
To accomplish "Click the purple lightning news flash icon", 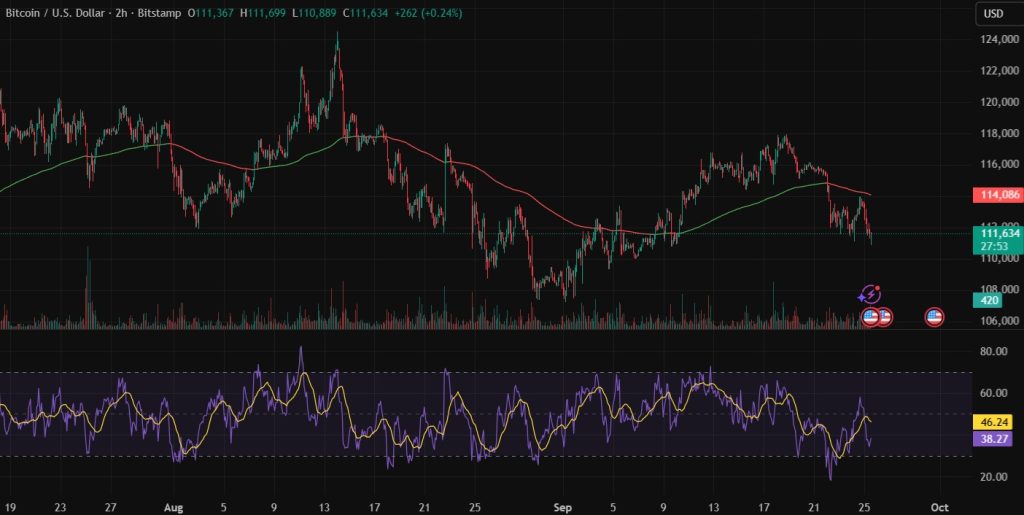I will [870, 295].
